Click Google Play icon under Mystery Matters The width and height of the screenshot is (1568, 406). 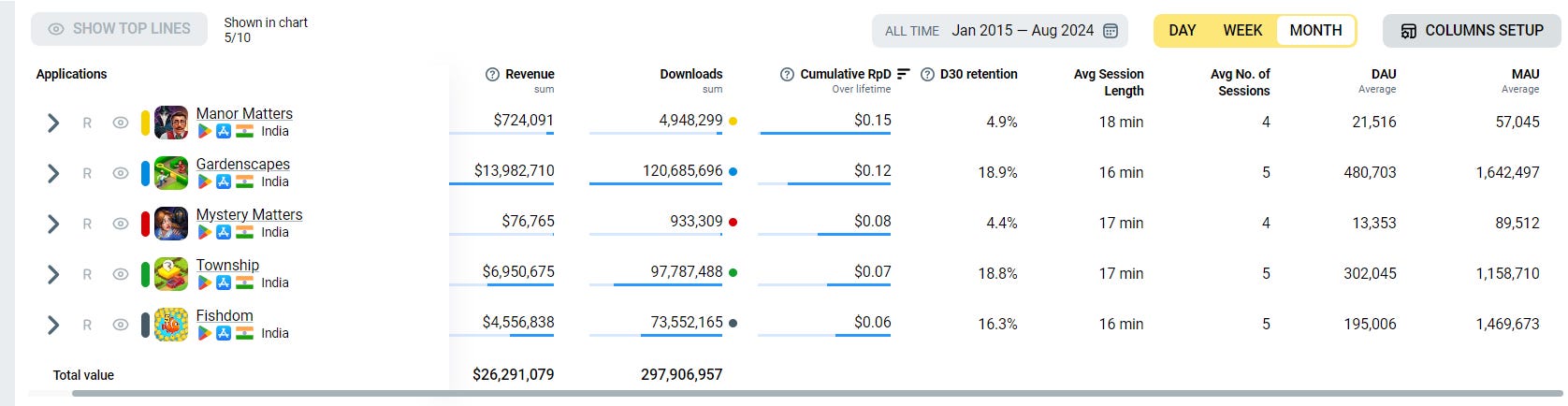click(x=204, y=233)
